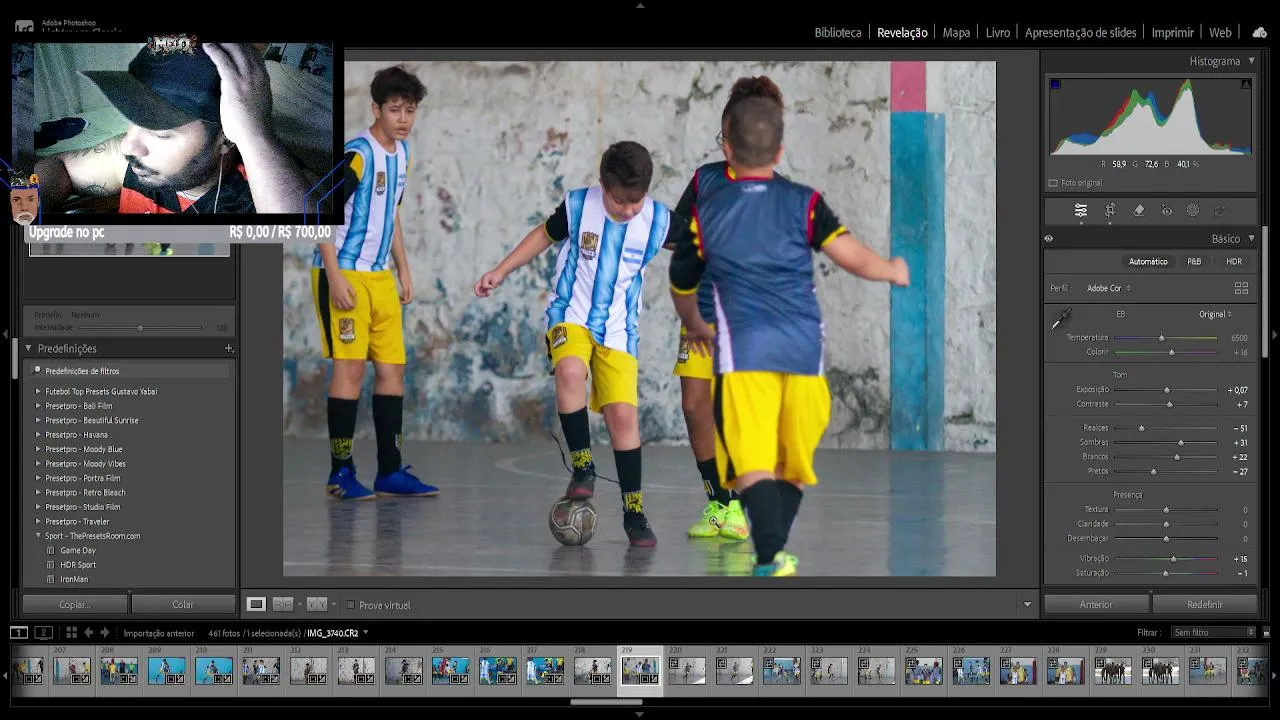Apply the HDR Sport preset
The image size is (1280, 720).
click(78, 565)
